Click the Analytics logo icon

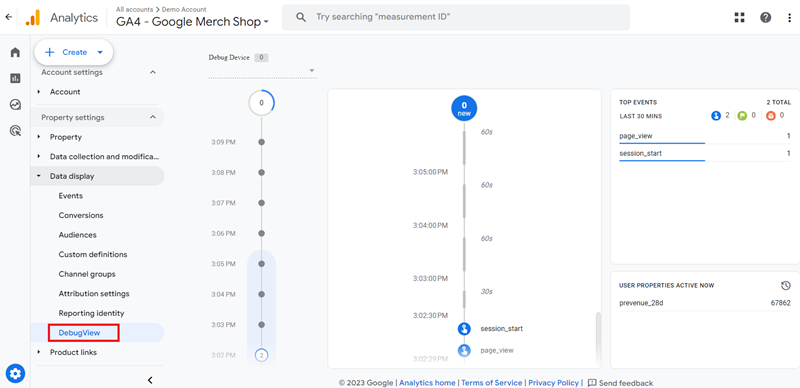(x=33, y=18)
